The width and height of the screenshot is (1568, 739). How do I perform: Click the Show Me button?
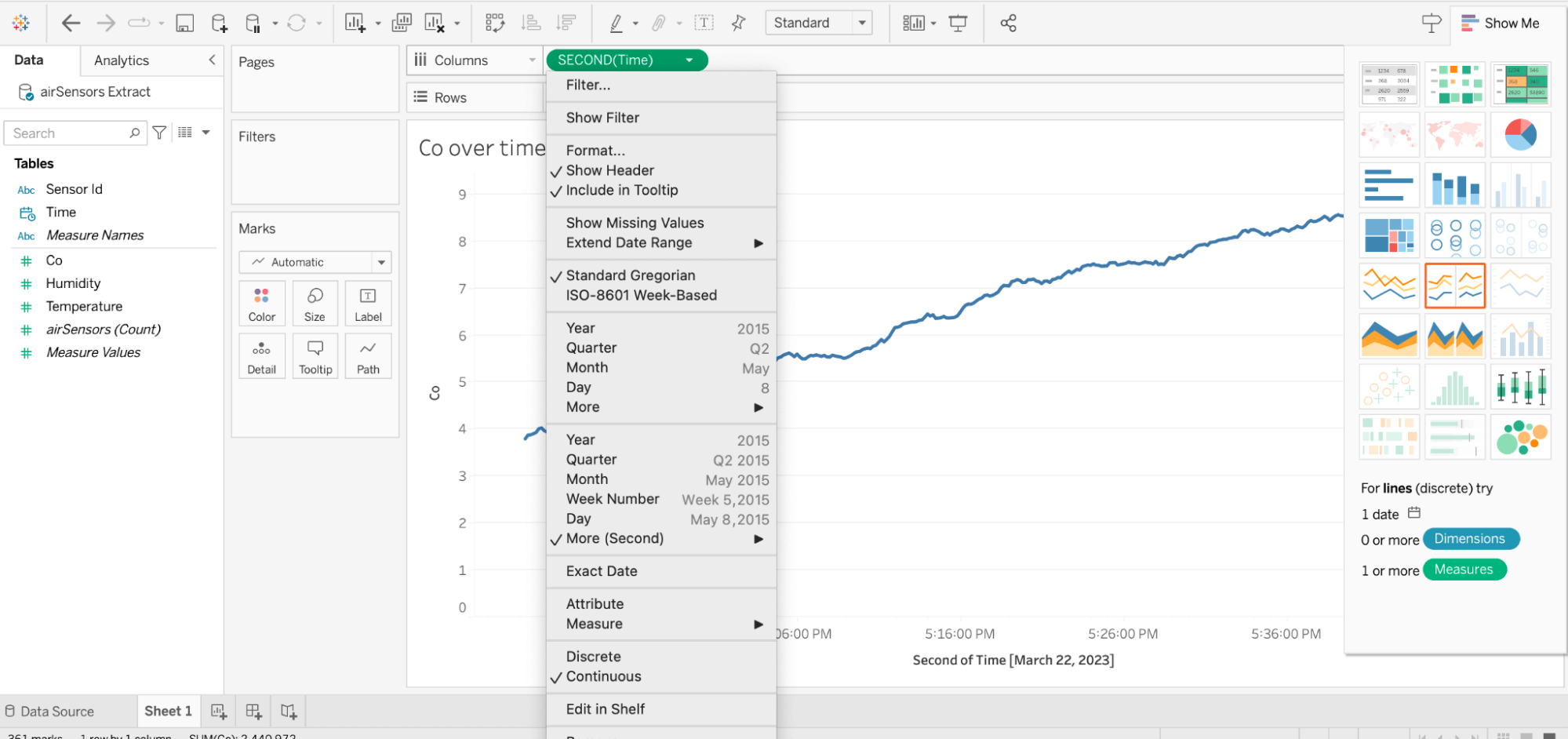[1501, 24]
